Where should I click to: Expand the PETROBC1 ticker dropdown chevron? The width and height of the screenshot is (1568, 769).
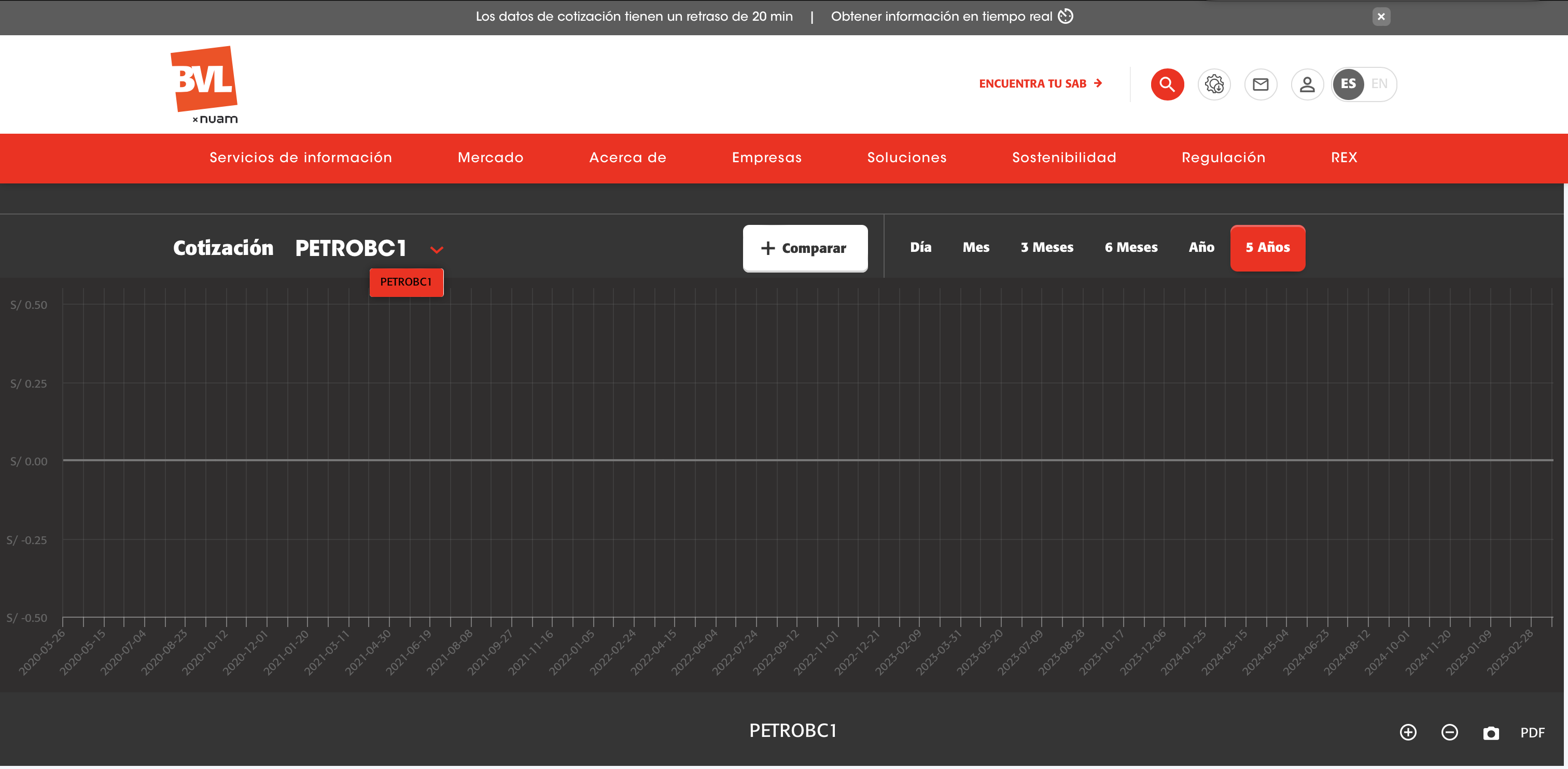[437, 249]
